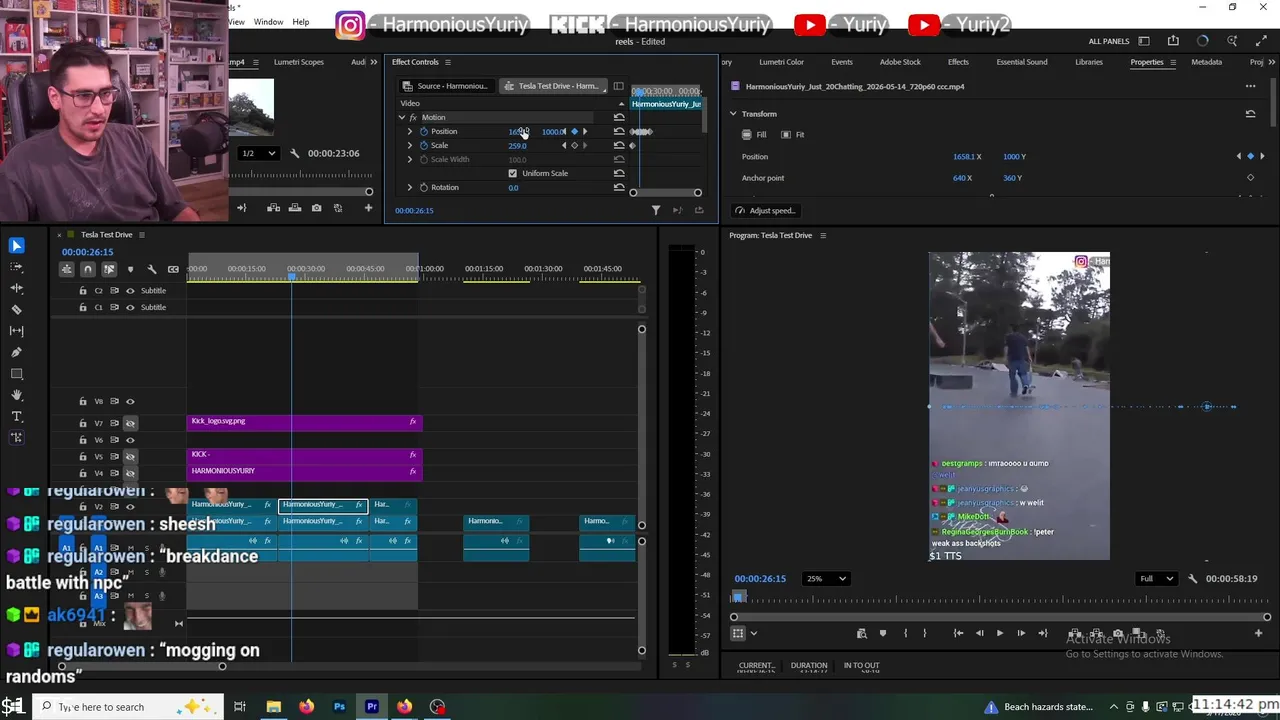Open the Essential Sound tab
The image size is (1280, 720).
tap(1022, 62)
